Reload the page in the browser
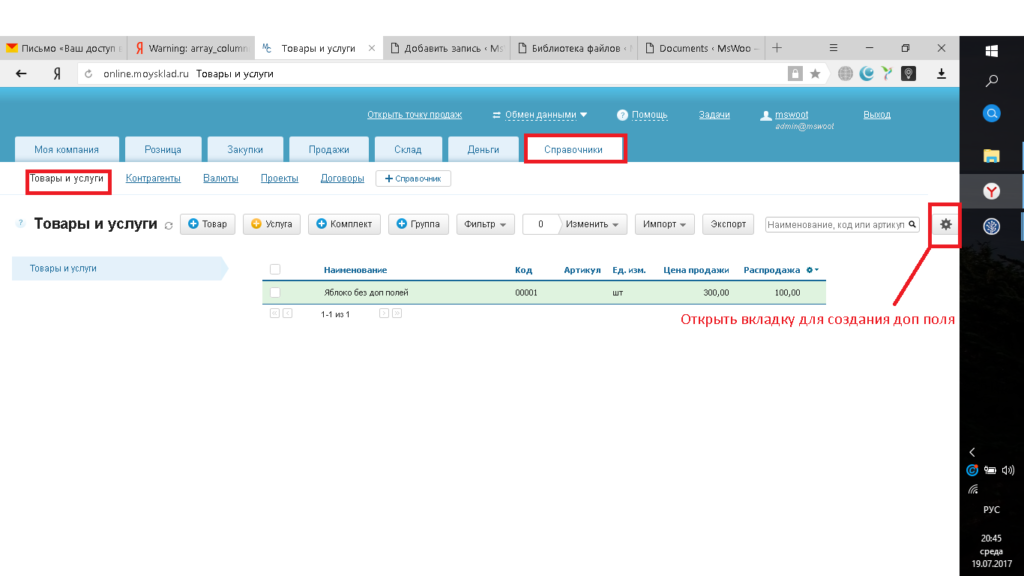Viewport: 1024px width, 576px height. click(88, 74)
